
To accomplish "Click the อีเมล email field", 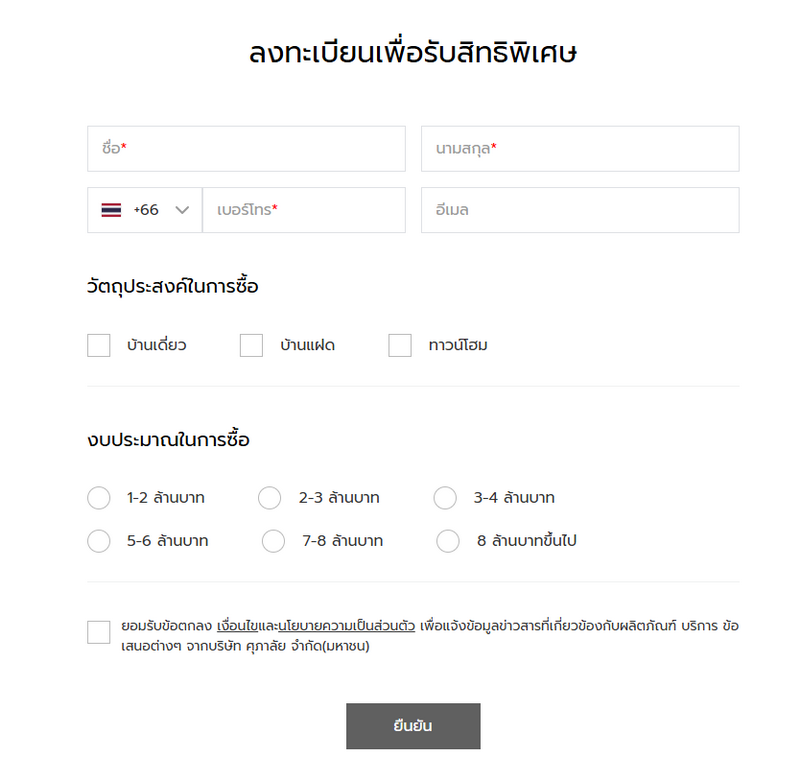I will pos(580,210).
